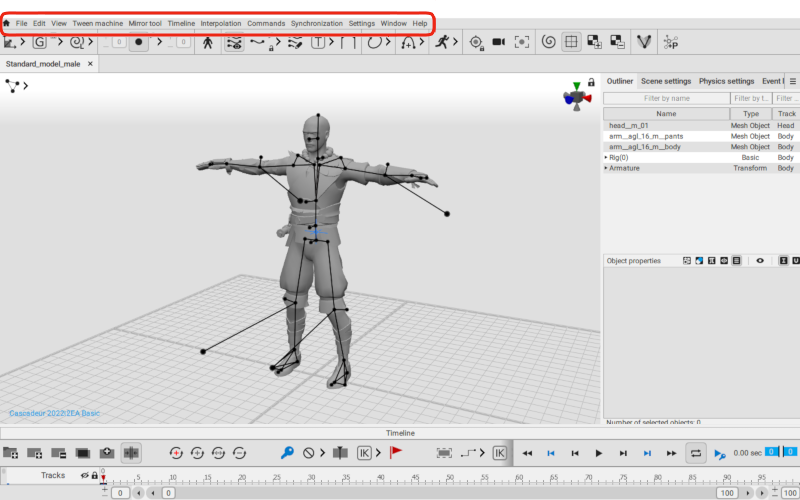The width and height of the screenshot is (800, 500).
Task: Open the Outliner panel hamburger menu
Action: click(x=793, y=81)
